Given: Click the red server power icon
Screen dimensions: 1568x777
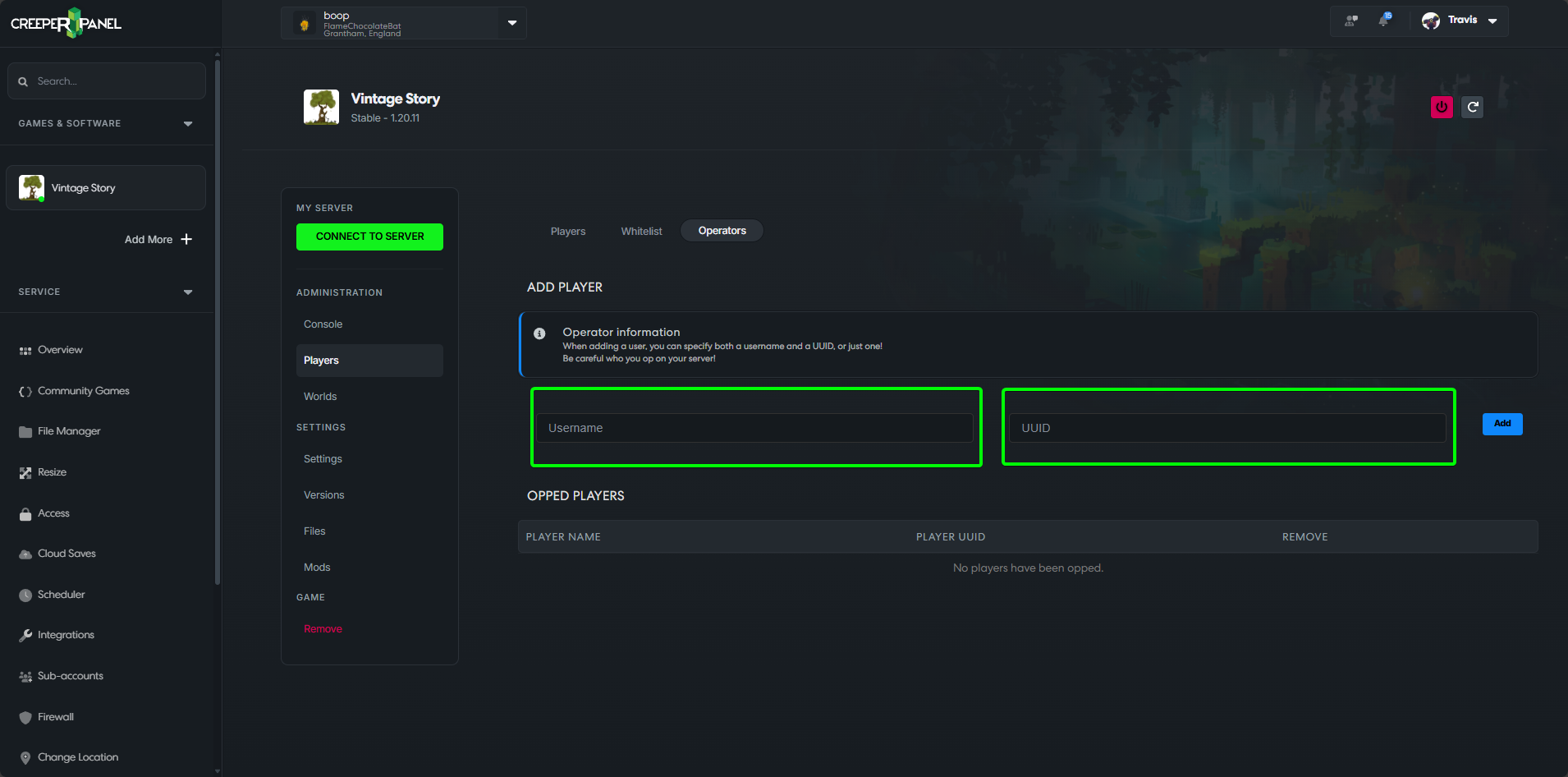Looking at the screenshot, I should click(x=1441, y=107).
